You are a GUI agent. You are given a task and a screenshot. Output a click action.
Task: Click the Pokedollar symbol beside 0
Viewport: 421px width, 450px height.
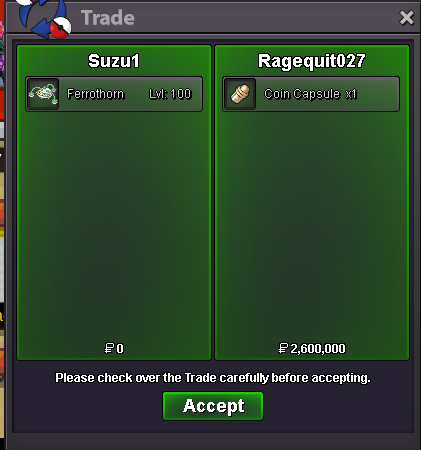[x=109, y=348]
